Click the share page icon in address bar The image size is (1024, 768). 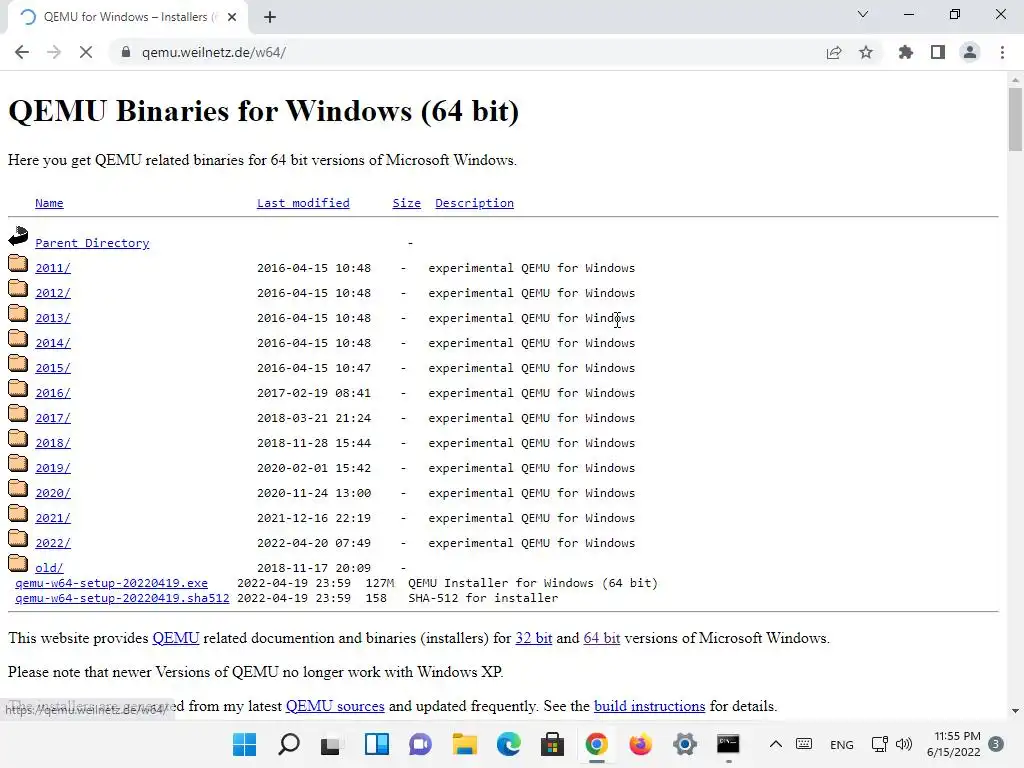834,52
